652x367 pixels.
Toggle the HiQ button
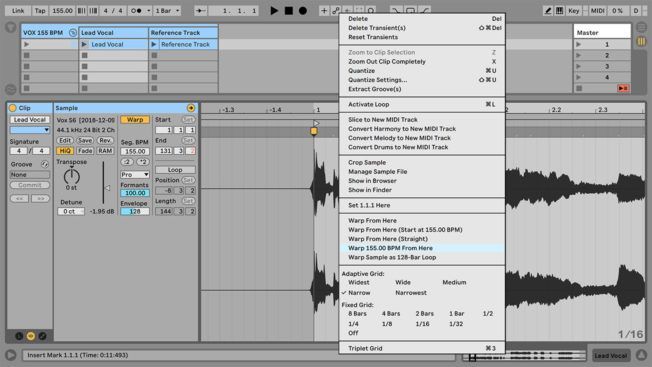(x=65, y=151)
